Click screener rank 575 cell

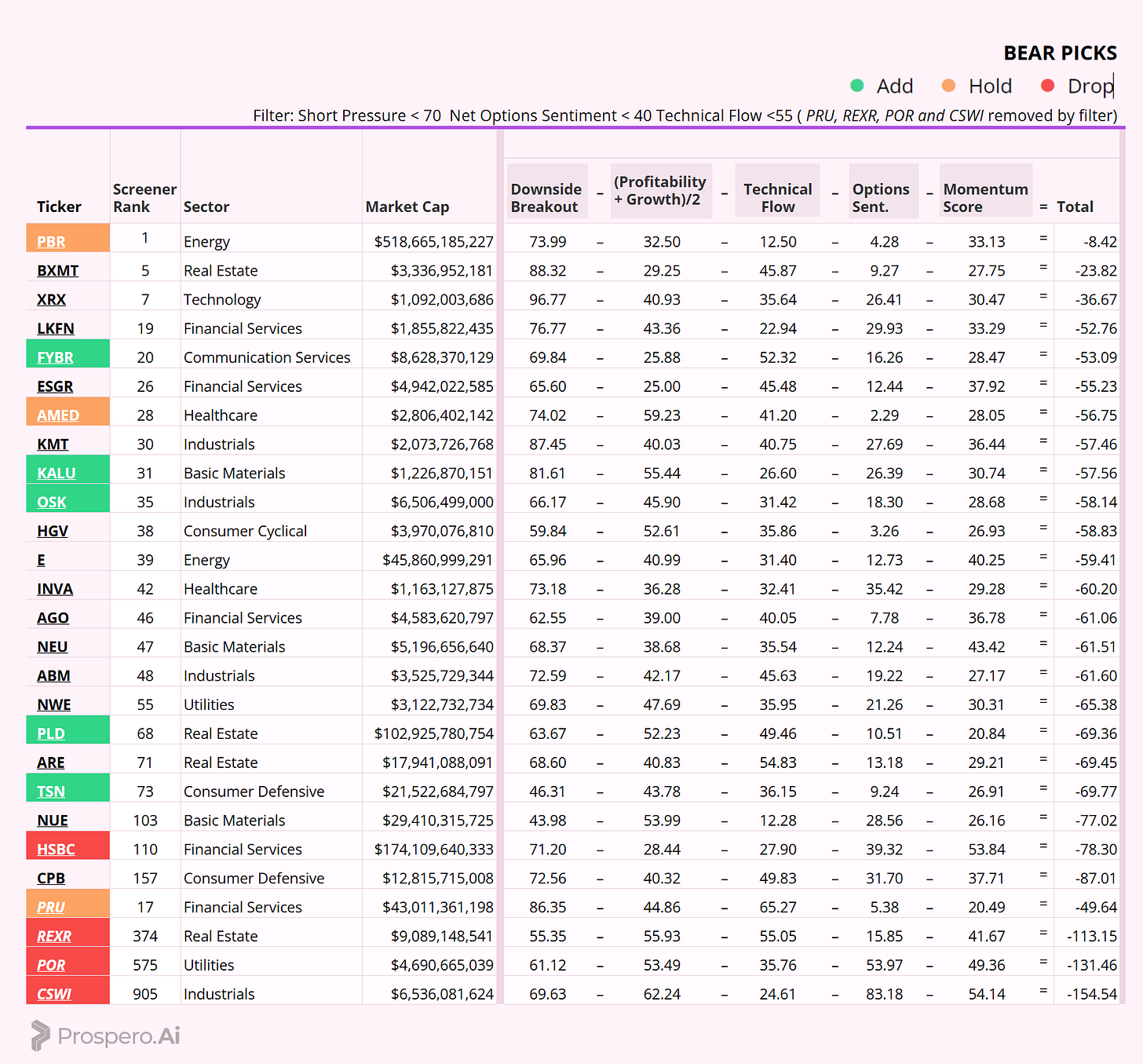pyautogui.click(x=145, y=966)
